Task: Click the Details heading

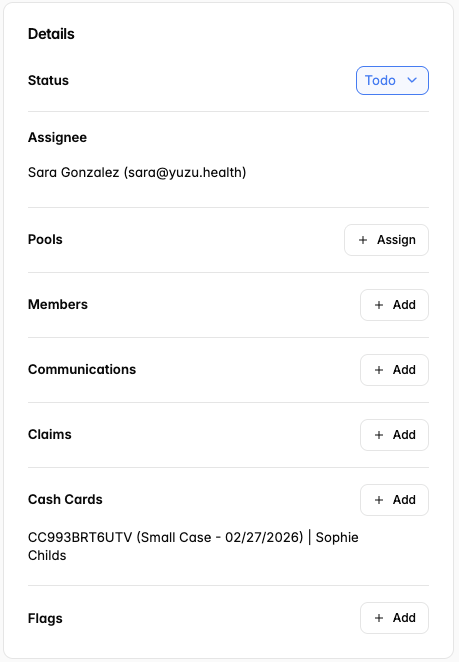Action: [x=51, y=34]
